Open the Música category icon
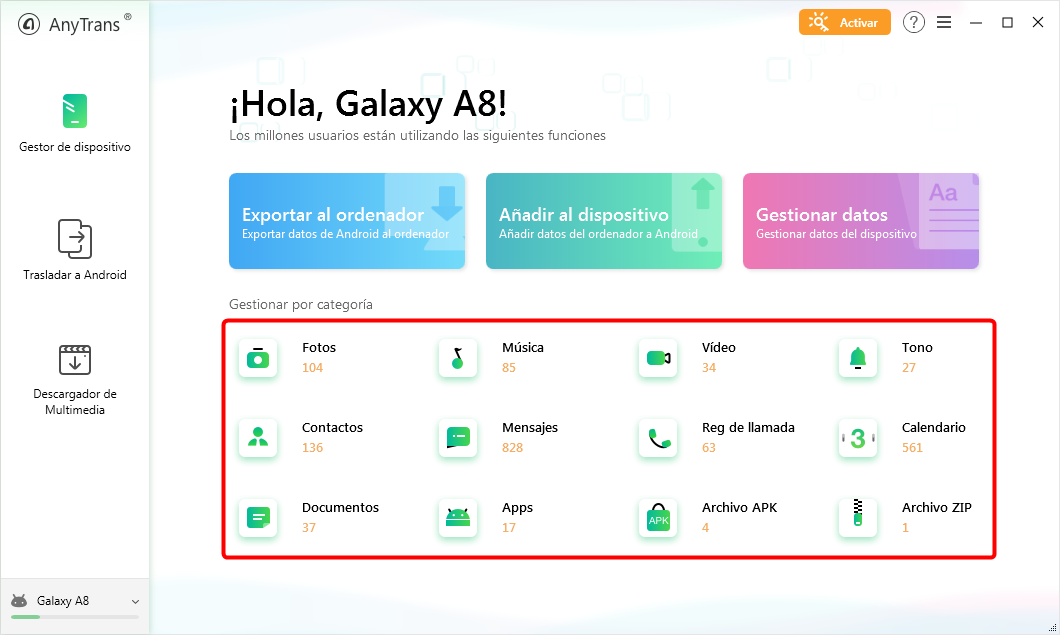 pyautogui.click(x=458, y=358)
